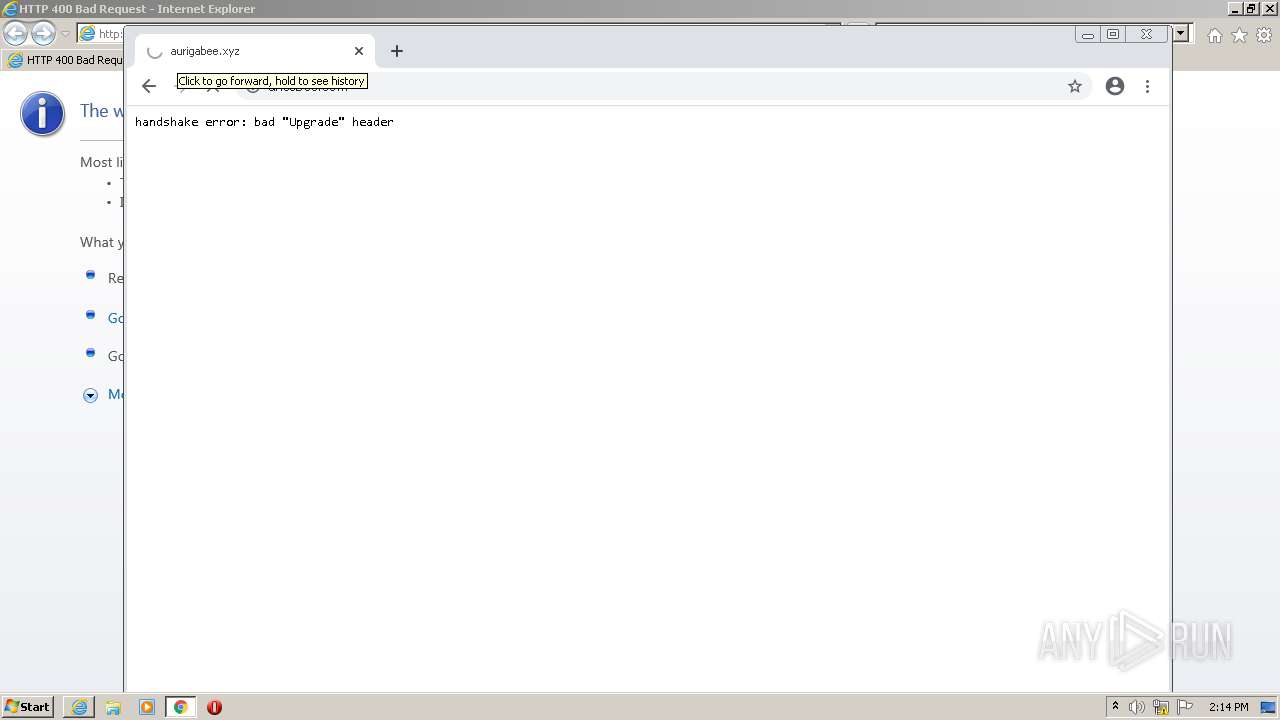Click the Internet Explorer title bar icon
1280x720 pixels.
(10, 9)
